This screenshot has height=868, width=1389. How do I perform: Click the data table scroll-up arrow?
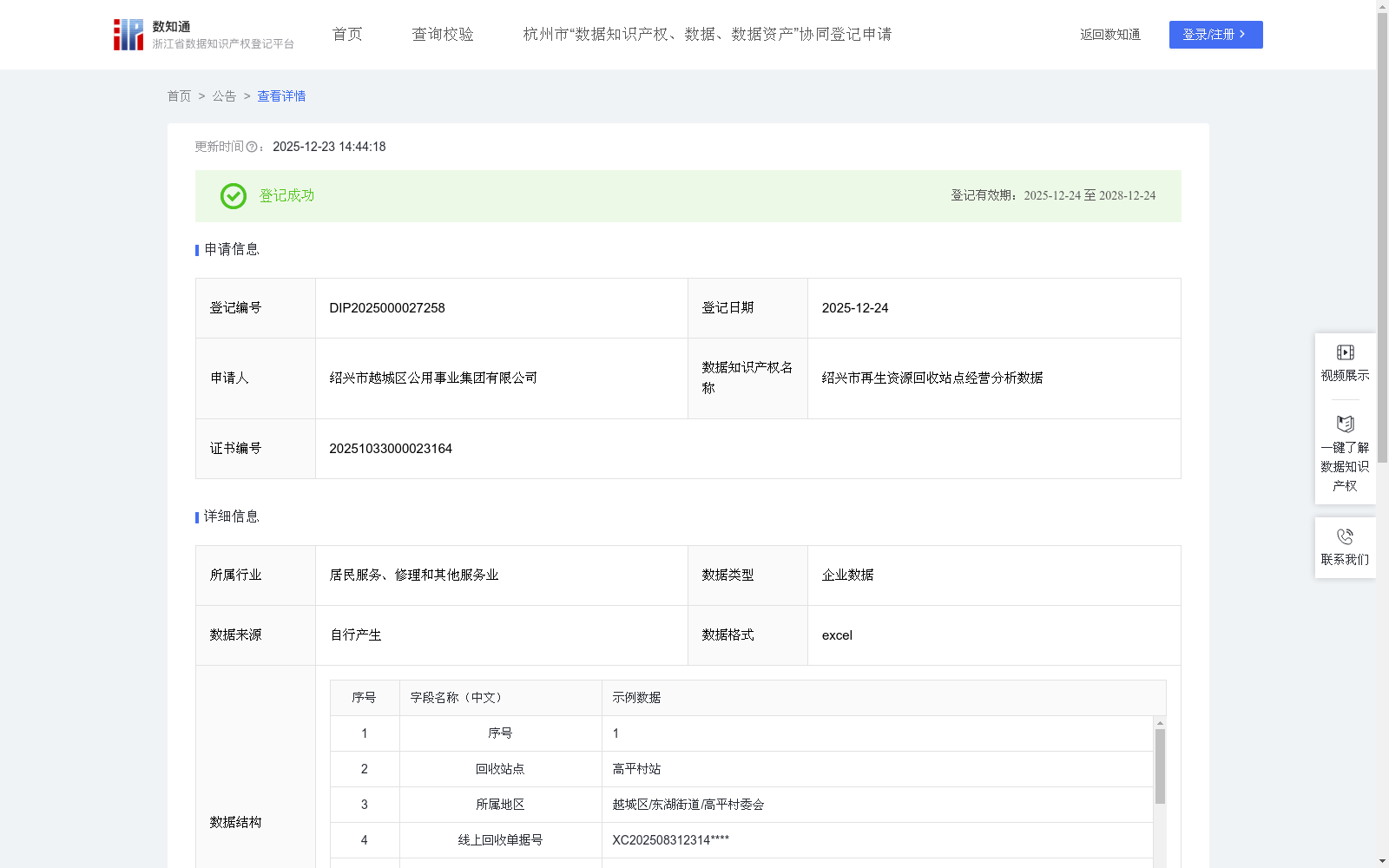(x=1160, y=723)
